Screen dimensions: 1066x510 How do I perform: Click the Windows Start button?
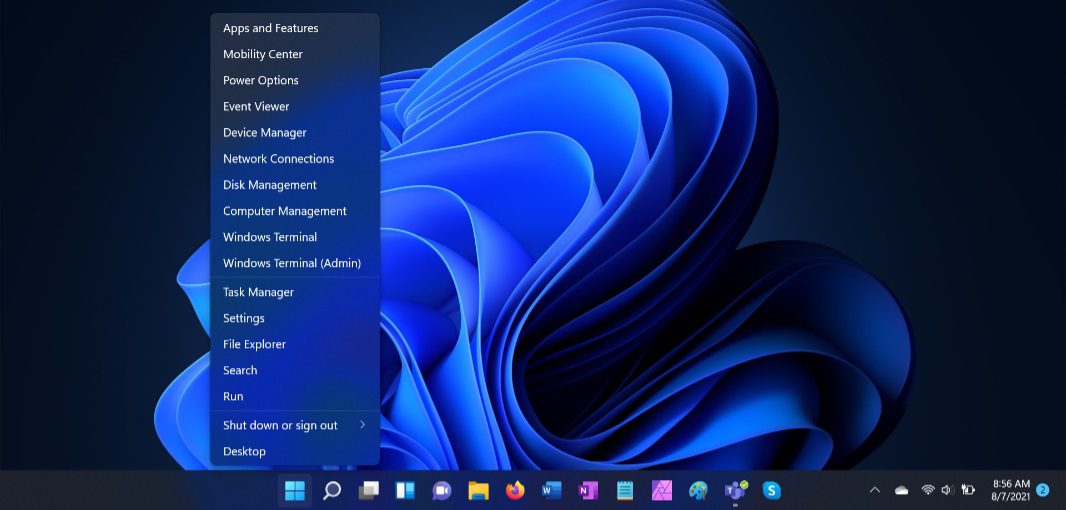click(295, 490)
